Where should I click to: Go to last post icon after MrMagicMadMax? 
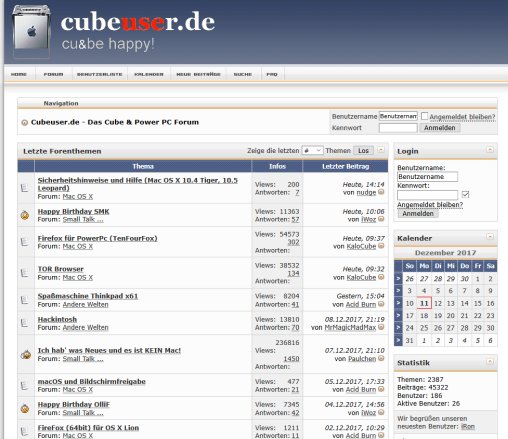point(381,327)
